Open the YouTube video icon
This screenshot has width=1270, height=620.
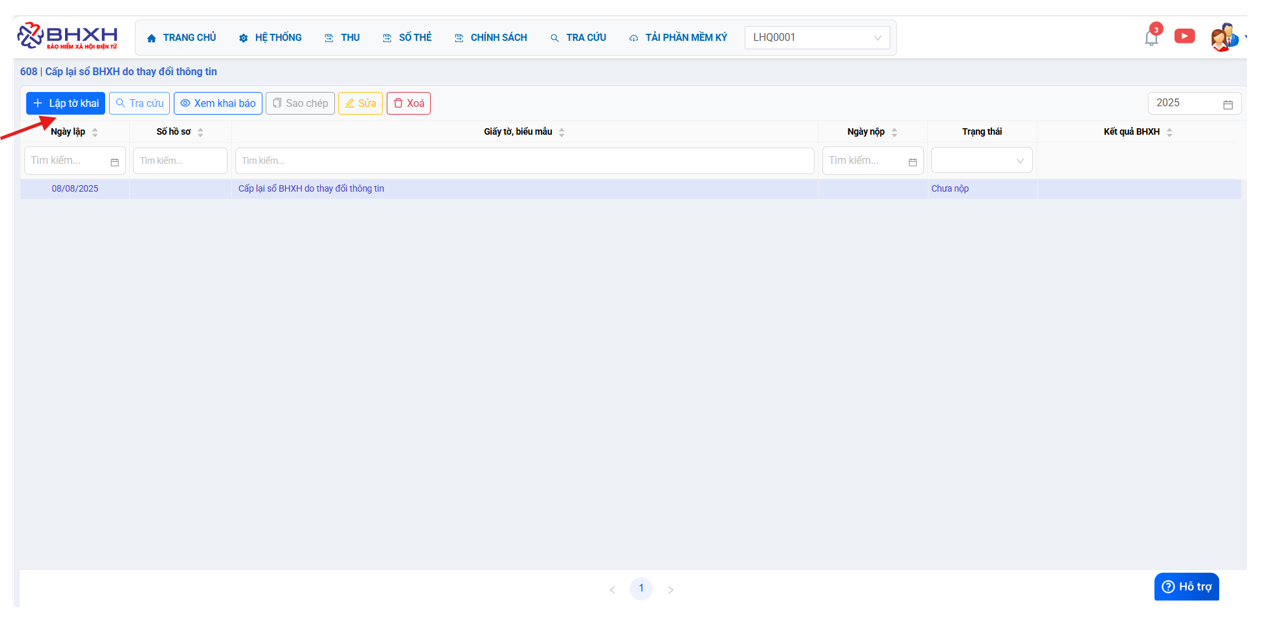[x=1184, y=36]
